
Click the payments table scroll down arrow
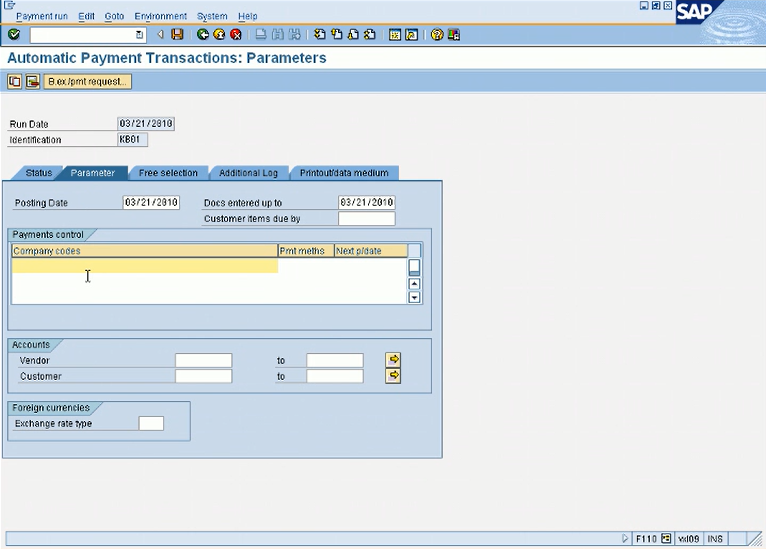[414, 297]
